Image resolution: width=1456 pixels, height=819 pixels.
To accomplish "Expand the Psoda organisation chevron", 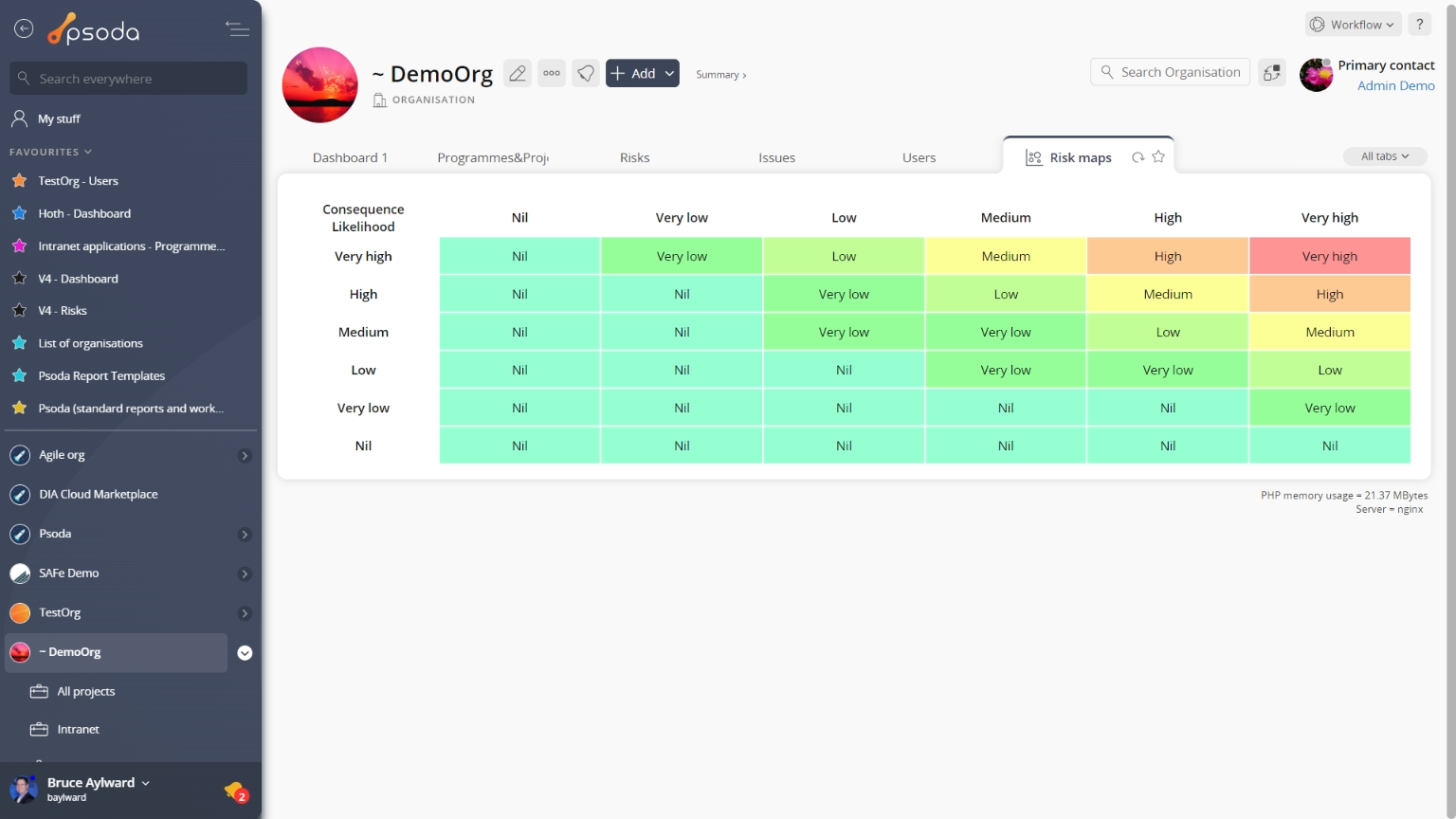I will click(x=245, y=535).
